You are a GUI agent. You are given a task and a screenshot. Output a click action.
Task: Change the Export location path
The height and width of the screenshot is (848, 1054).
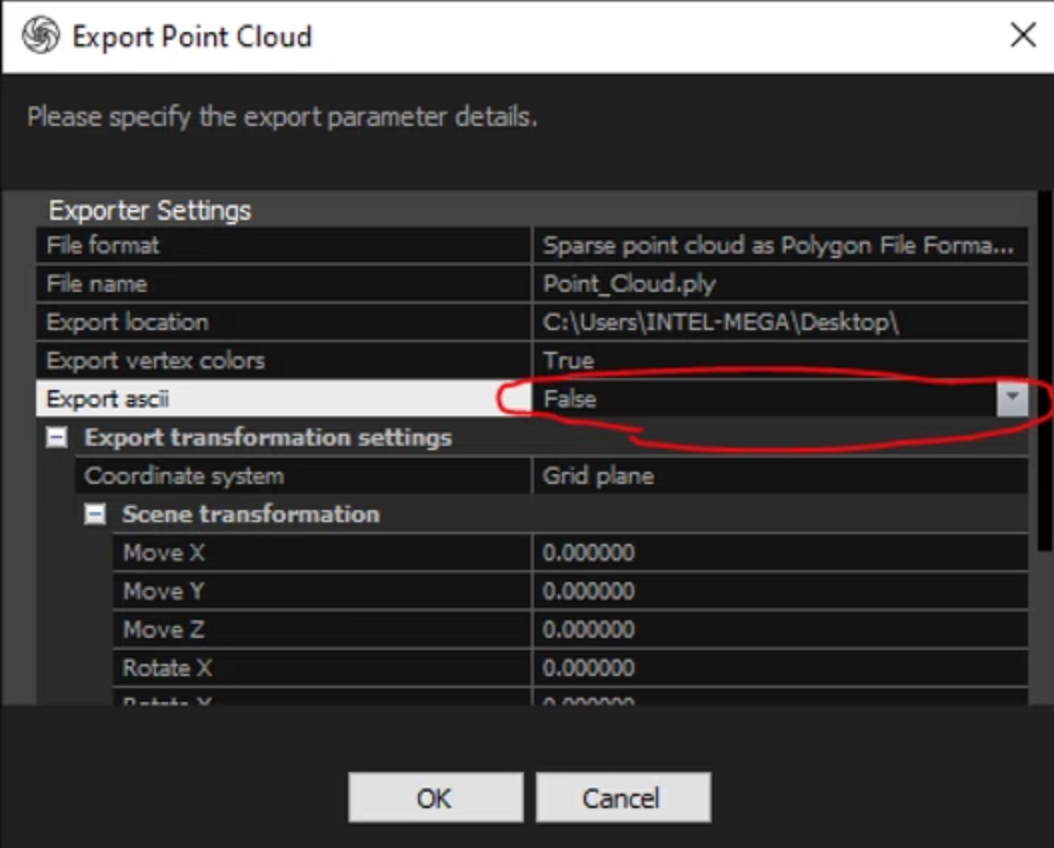tap(778, 322)
